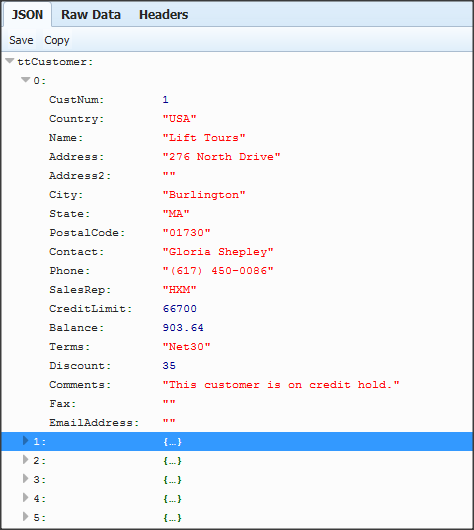
Task: Expand item 5 in ttCustomer
Action: pos(25,516)
